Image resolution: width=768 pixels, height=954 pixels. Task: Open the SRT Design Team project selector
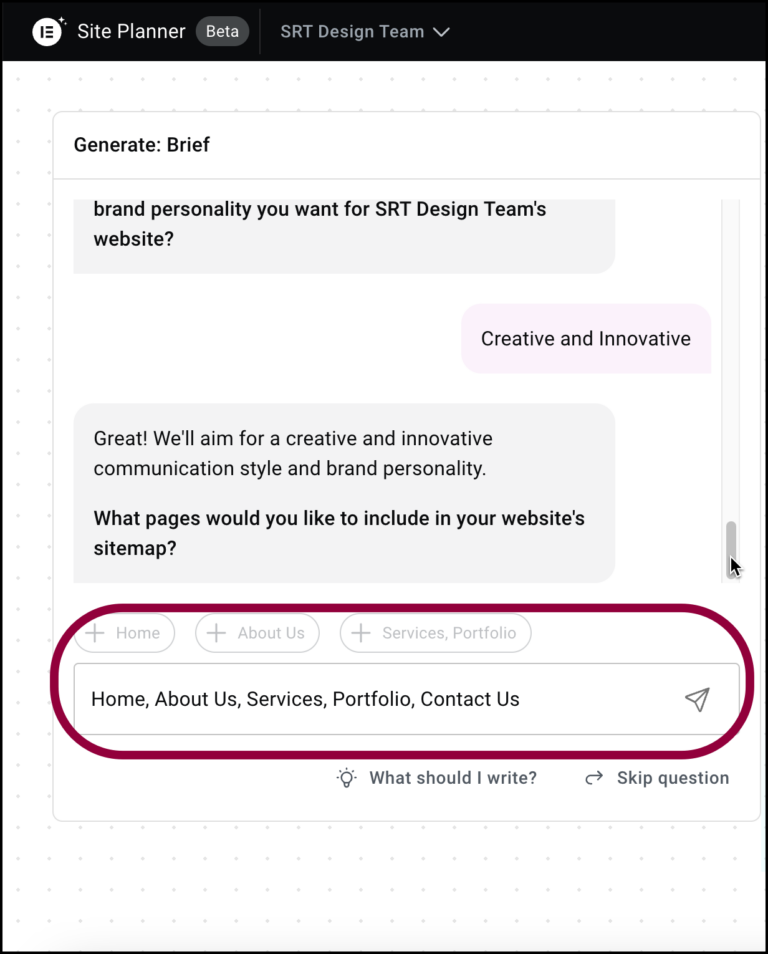(x=365, y=31)
